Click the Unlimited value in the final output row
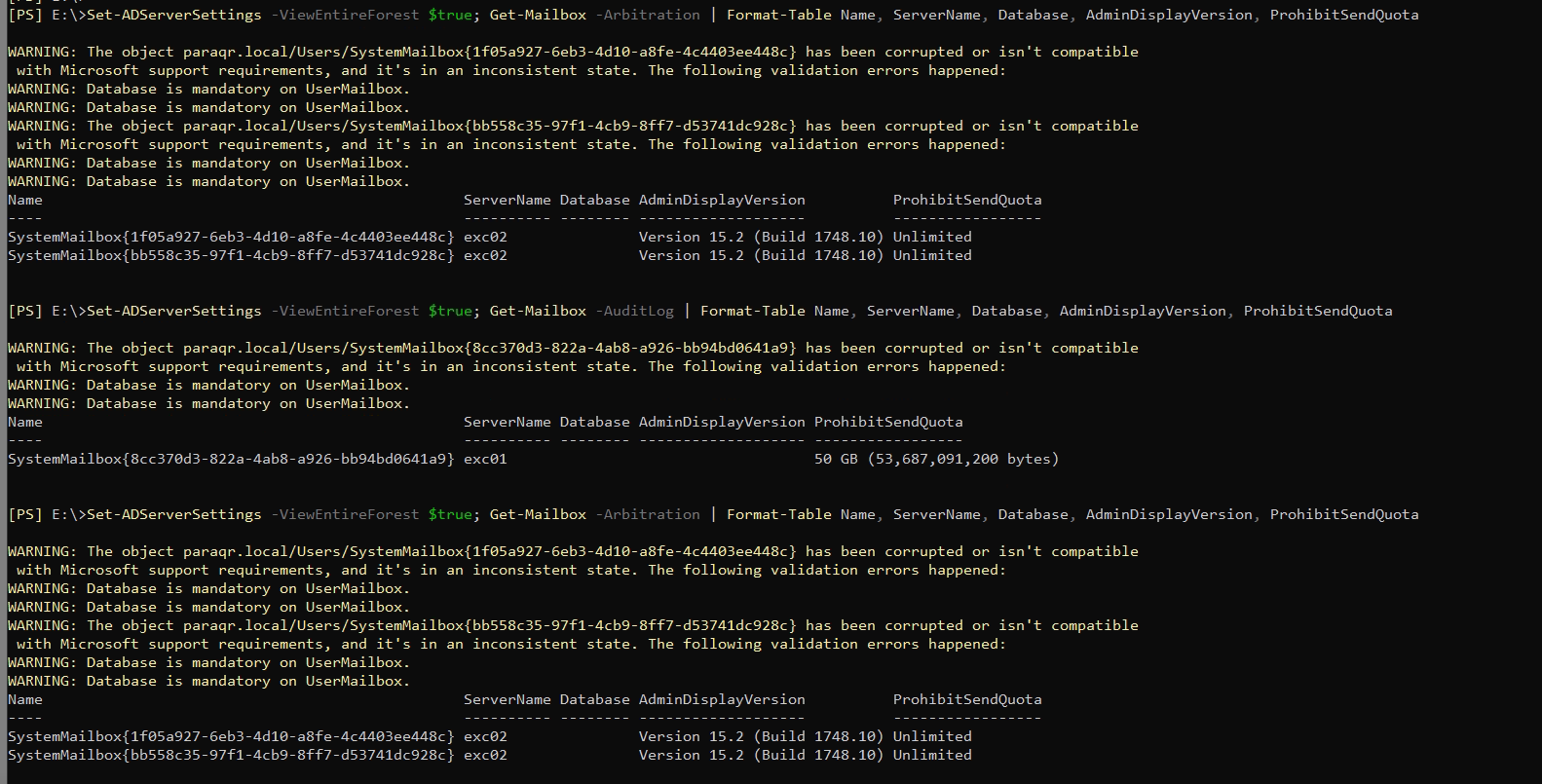This screenshot has width=1542, height=784. 932,755
